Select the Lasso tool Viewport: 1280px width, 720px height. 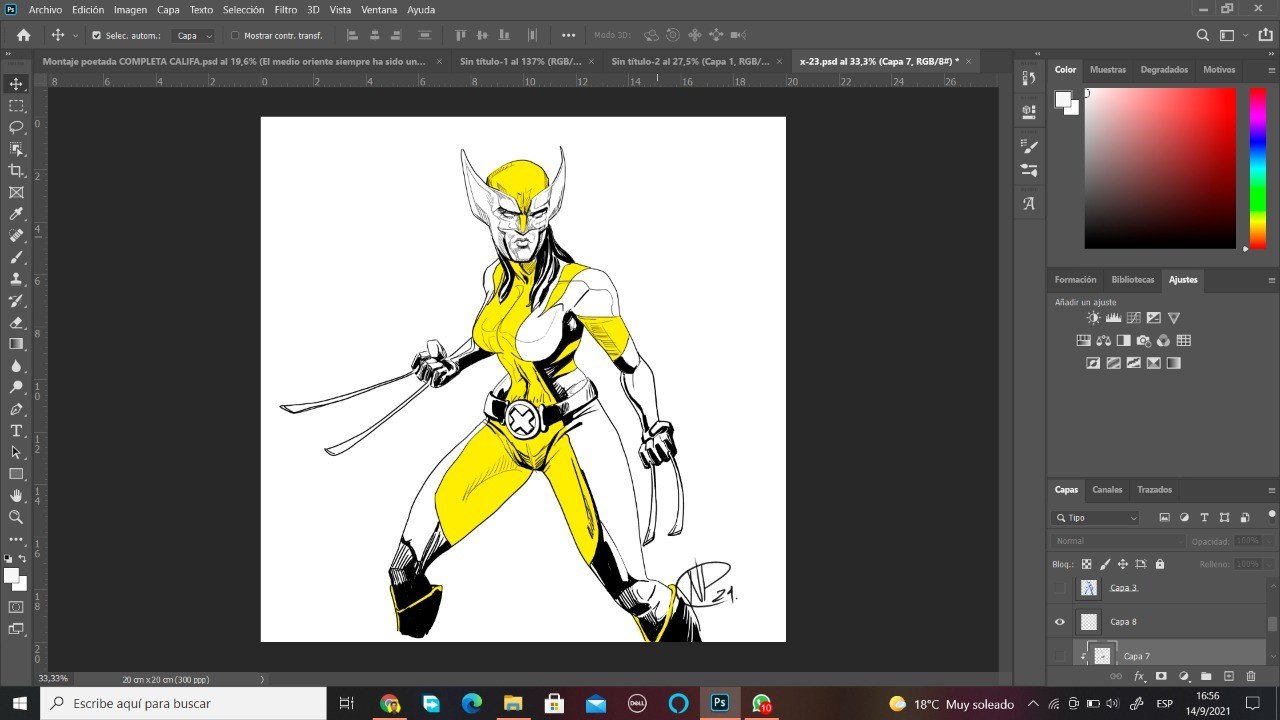coord(16,127)
